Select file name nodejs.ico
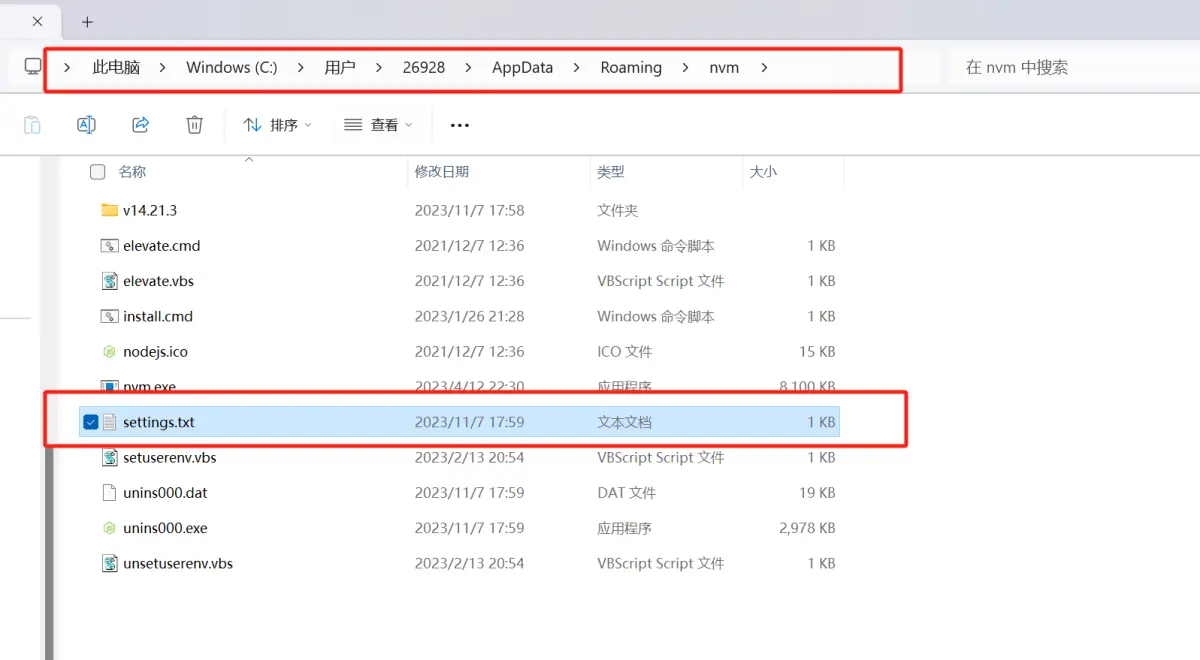This screenshot has height=660, width=1200. click(x=155, y=352)
